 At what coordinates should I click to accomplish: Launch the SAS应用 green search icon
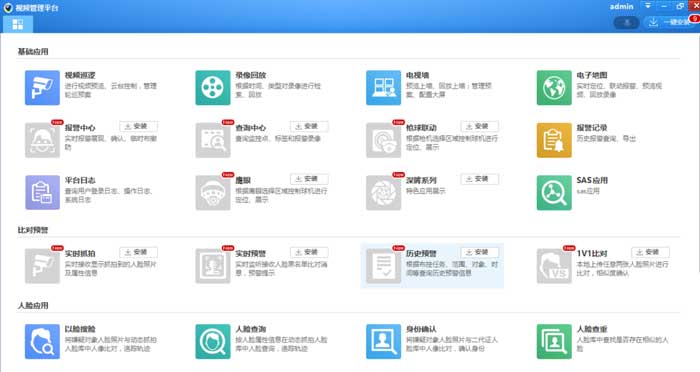(x=554, y=192)
